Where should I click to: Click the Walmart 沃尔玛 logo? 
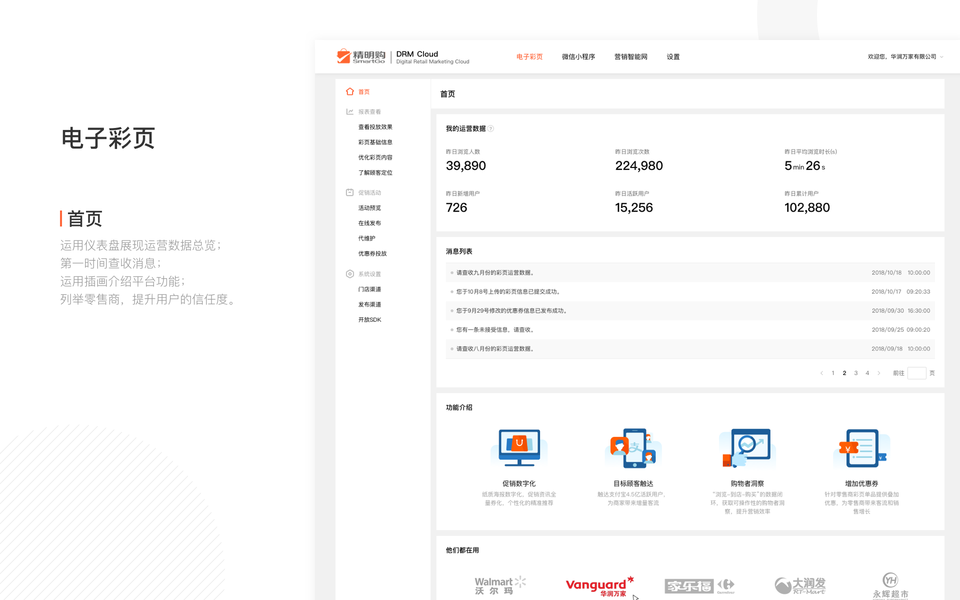[500, 585]
